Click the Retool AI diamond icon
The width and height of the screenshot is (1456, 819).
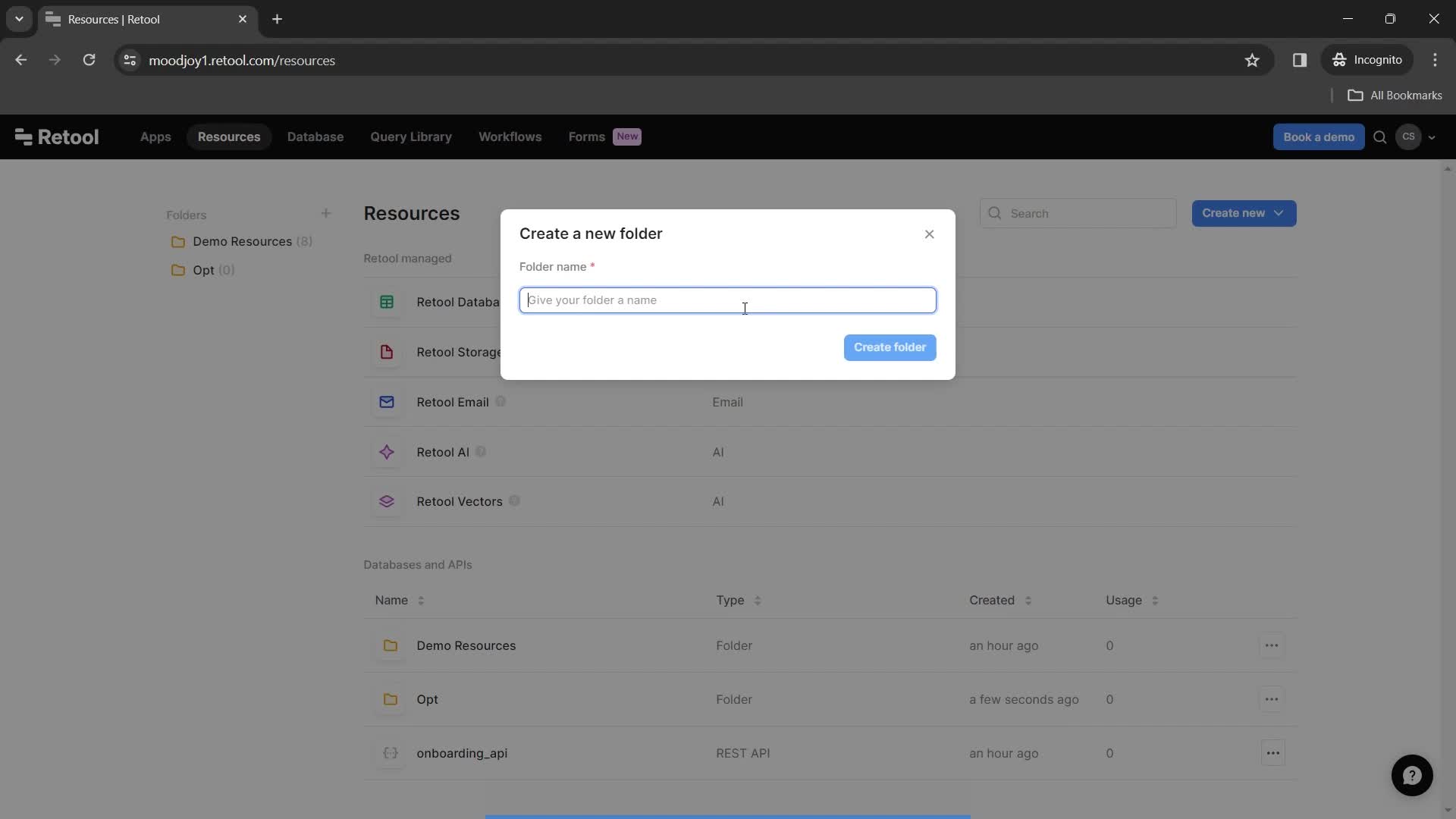[x=386, y=452]
